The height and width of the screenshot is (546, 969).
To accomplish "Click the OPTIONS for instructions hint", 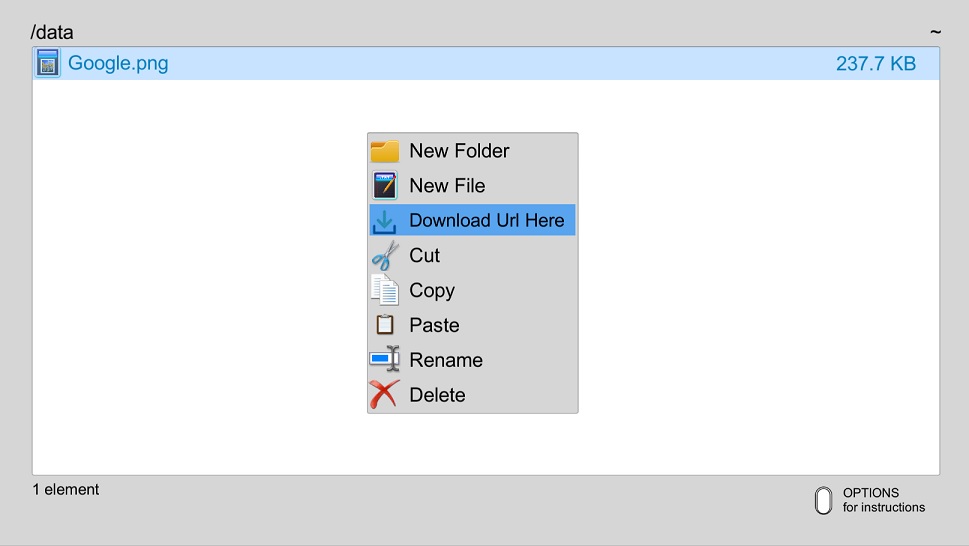I will 870,500.
